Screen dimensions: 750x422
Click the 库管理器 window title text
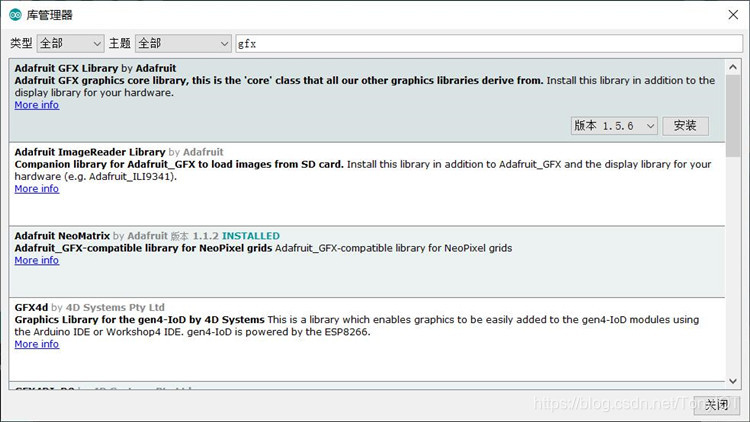coord(49,15)
